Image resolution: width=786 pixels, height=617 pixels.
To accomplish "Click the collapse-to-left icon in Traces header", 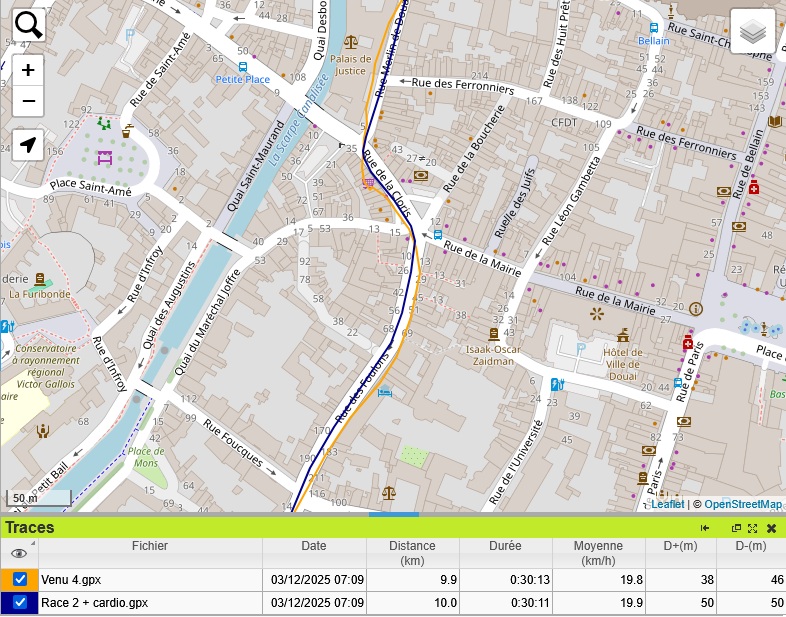I will click(705, 528).
